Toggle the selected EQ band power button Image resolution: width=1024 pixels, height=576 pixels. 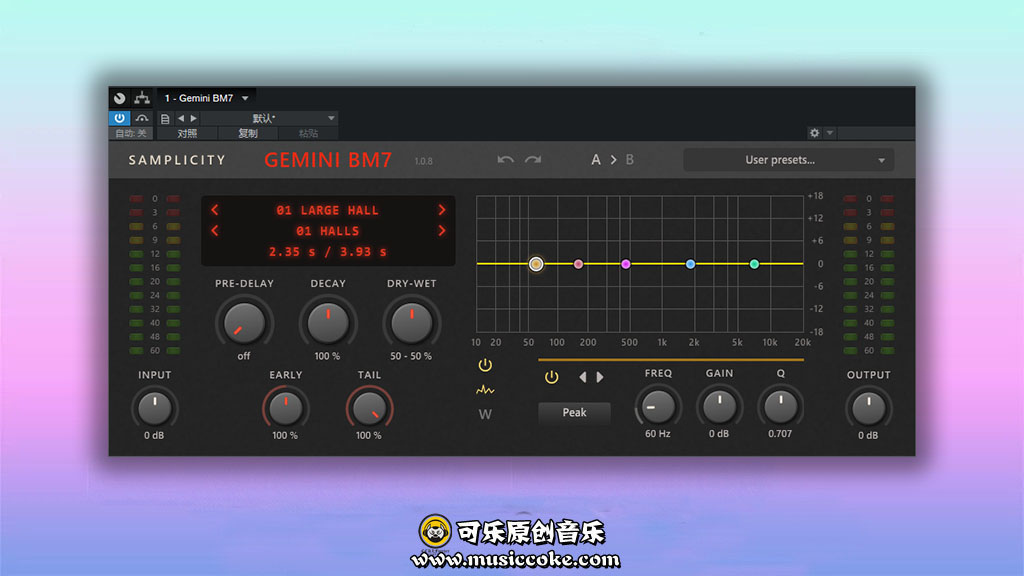(x=552, y=377)
